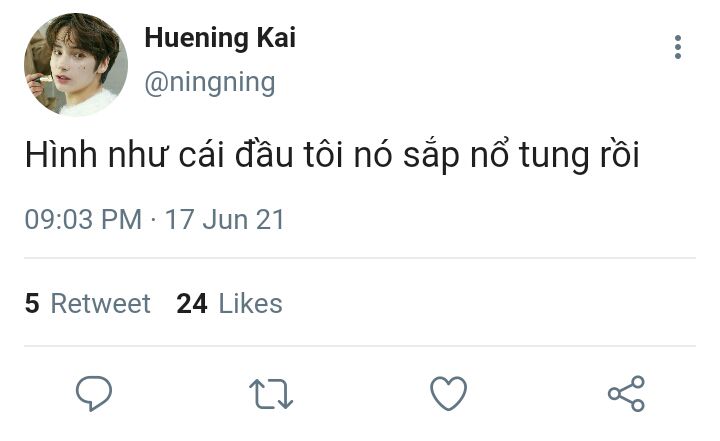The width and height of the screenshot is (720, 441).
Task: Click the 17 Jun 21 date
Action: [x=225, y=220]
